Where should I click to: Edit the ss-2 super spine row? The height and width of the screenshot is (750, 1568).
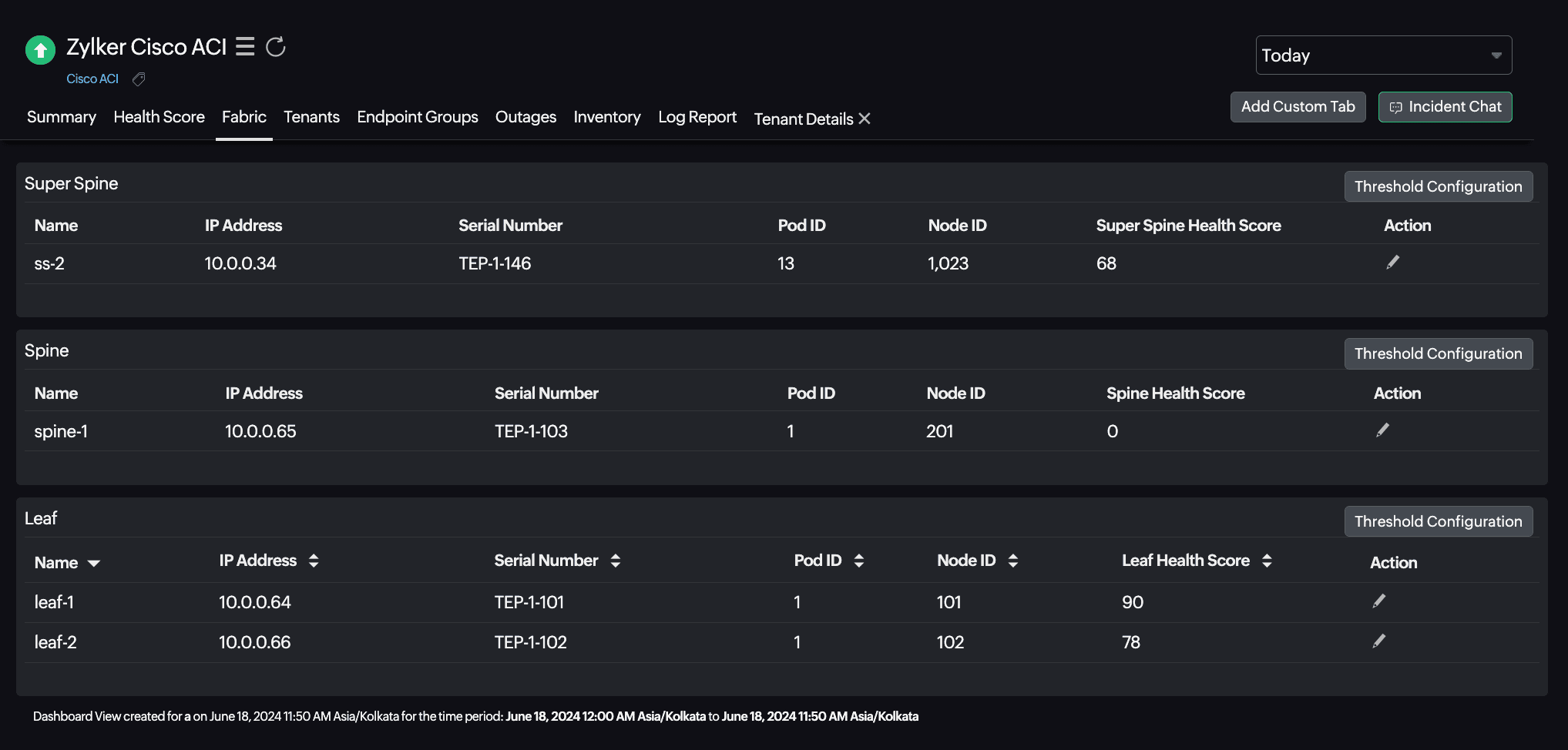point(1392,263)
